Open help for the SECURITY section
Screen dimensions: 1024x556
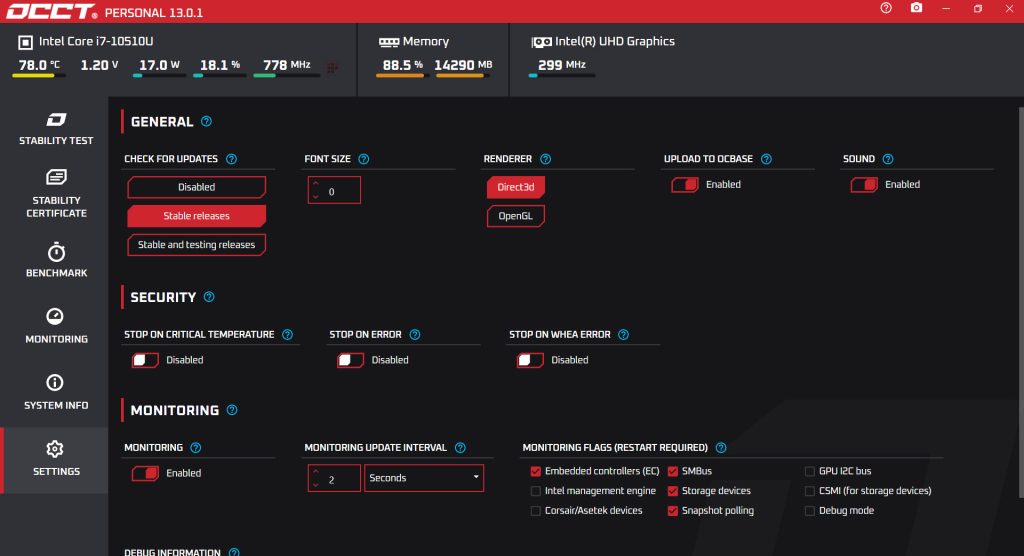tap(209, 297)
